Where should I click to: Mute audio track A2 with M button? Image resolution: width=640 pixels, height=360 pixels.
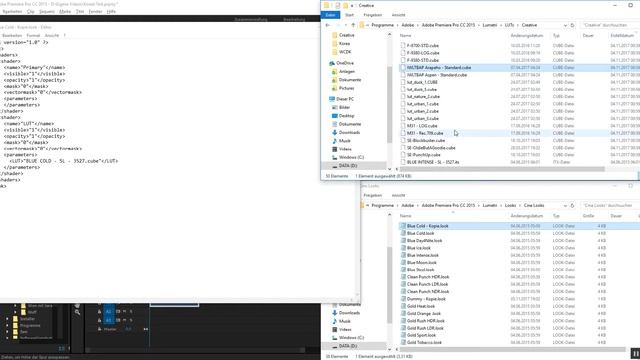(x=124, y=311)
